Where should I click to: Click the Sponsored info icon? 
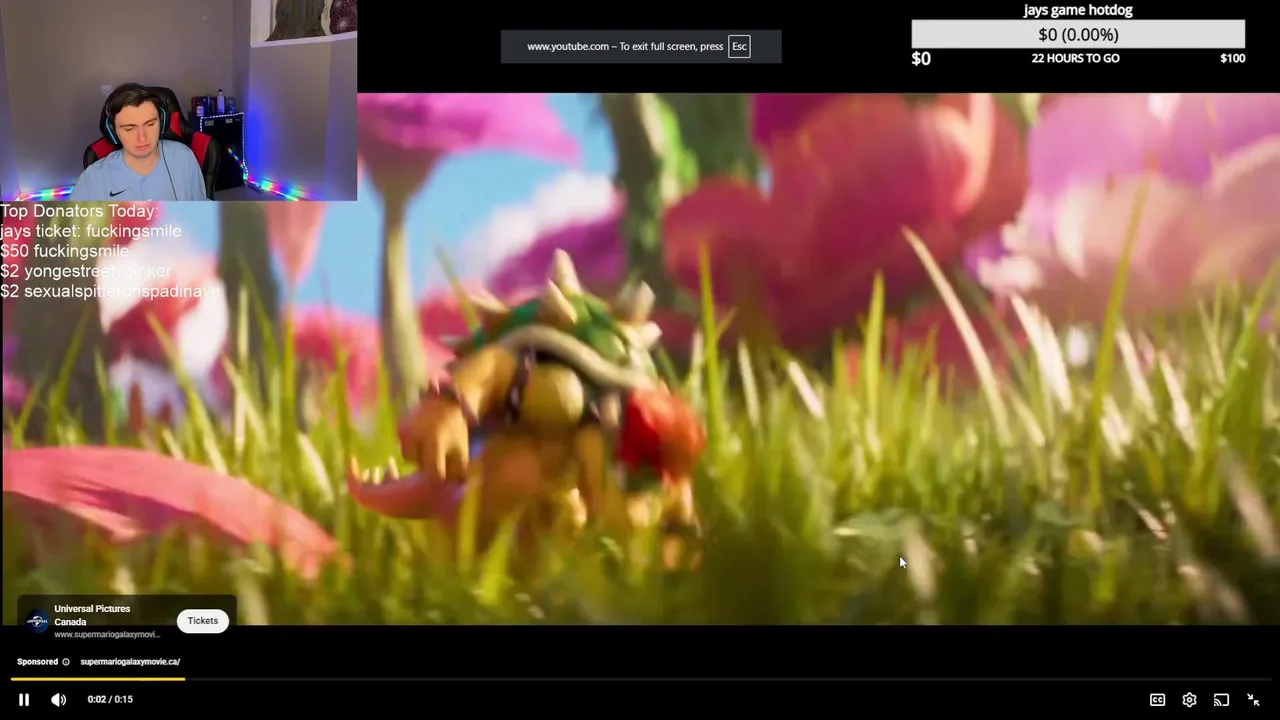(66, 661)
